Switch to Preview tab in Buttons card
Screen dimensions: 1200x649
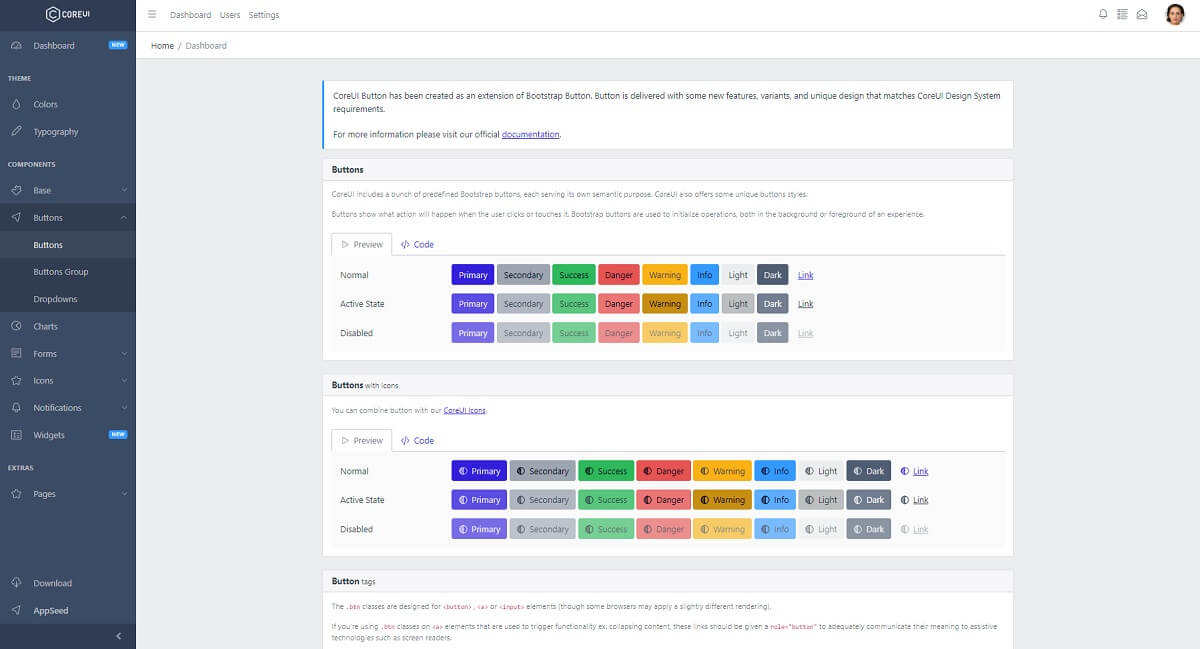tap(361, 244)
